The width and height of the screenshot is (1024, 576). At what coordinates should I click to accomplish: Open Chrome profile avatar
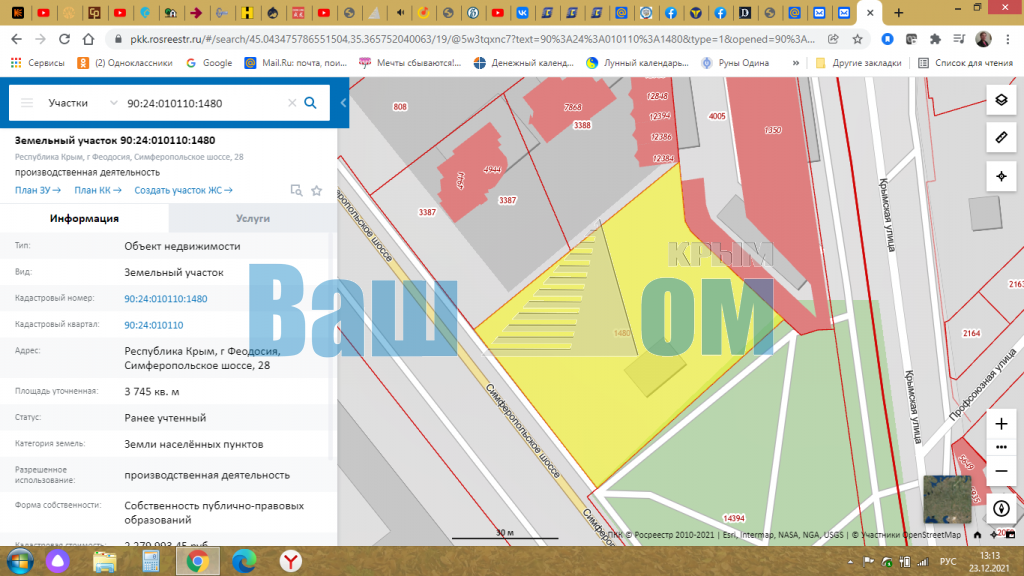tap(984, 39)
